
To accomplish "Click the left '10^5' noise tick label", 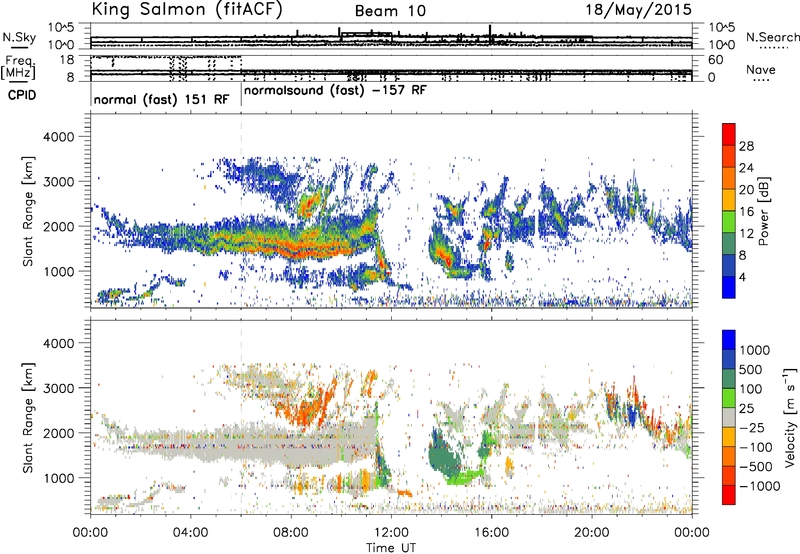I will (x=61, y=28).
